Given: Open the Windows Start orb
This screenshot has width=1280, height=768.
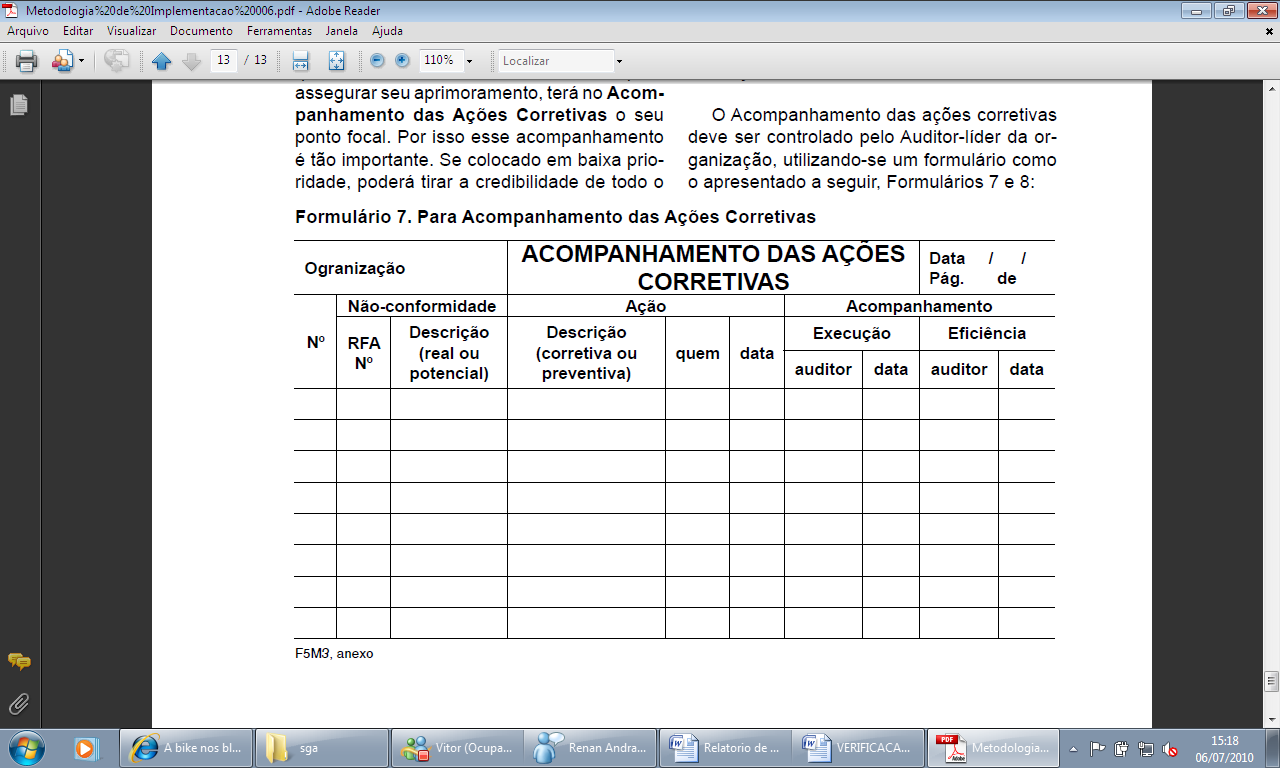Looking at the screenshot, I should [x=24, y=747].
